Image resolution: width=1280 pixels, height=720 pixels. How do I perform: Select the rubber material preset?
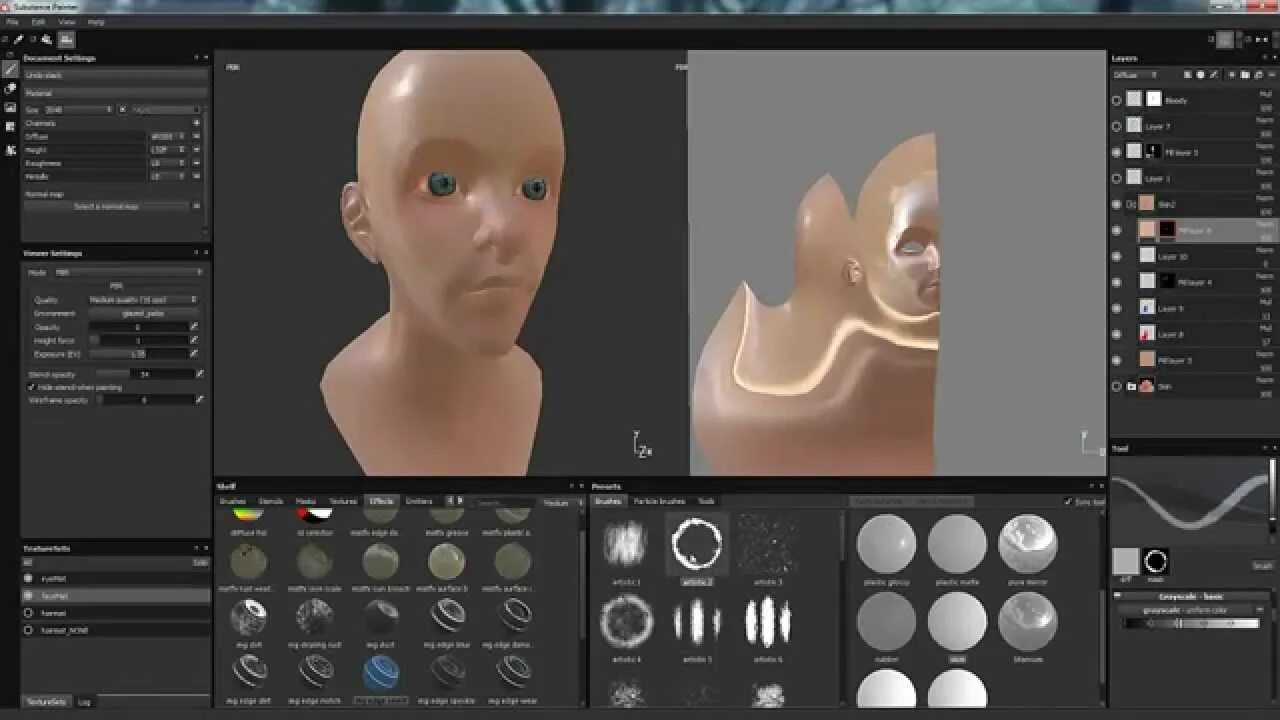(886, 627)
